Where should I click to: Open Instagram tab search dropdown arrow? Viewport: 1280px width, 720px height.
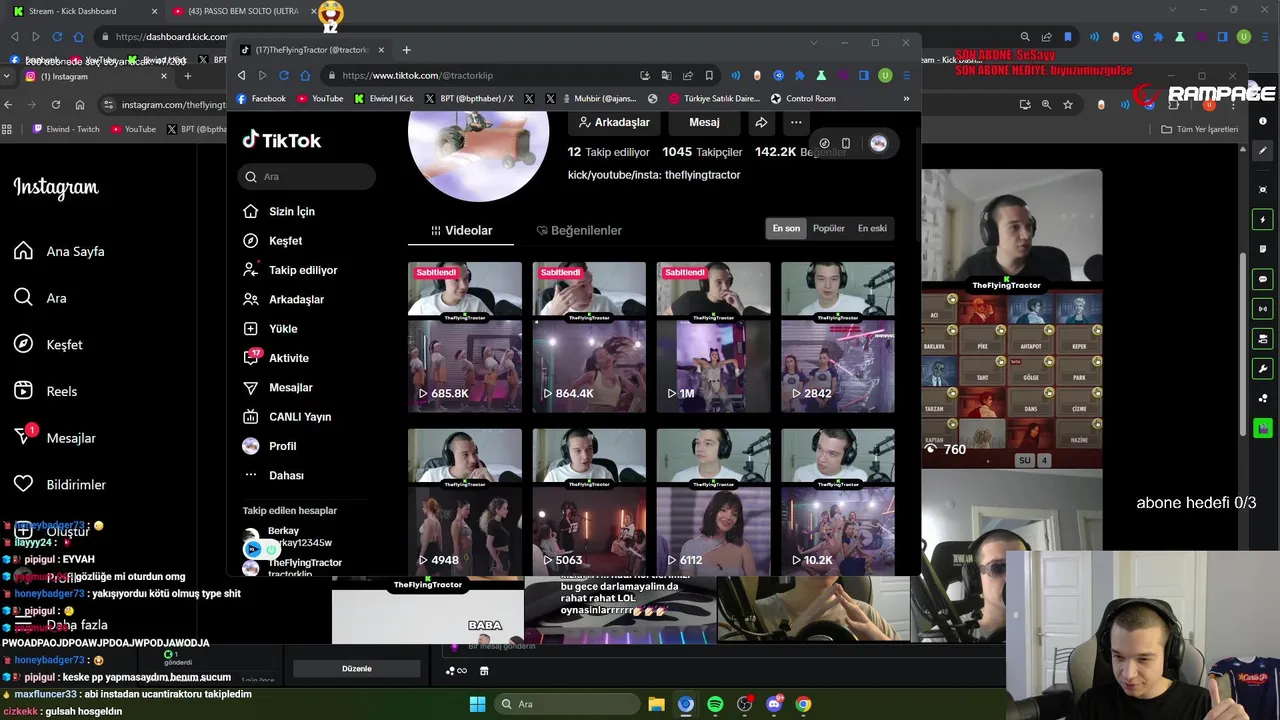[8, 76]
